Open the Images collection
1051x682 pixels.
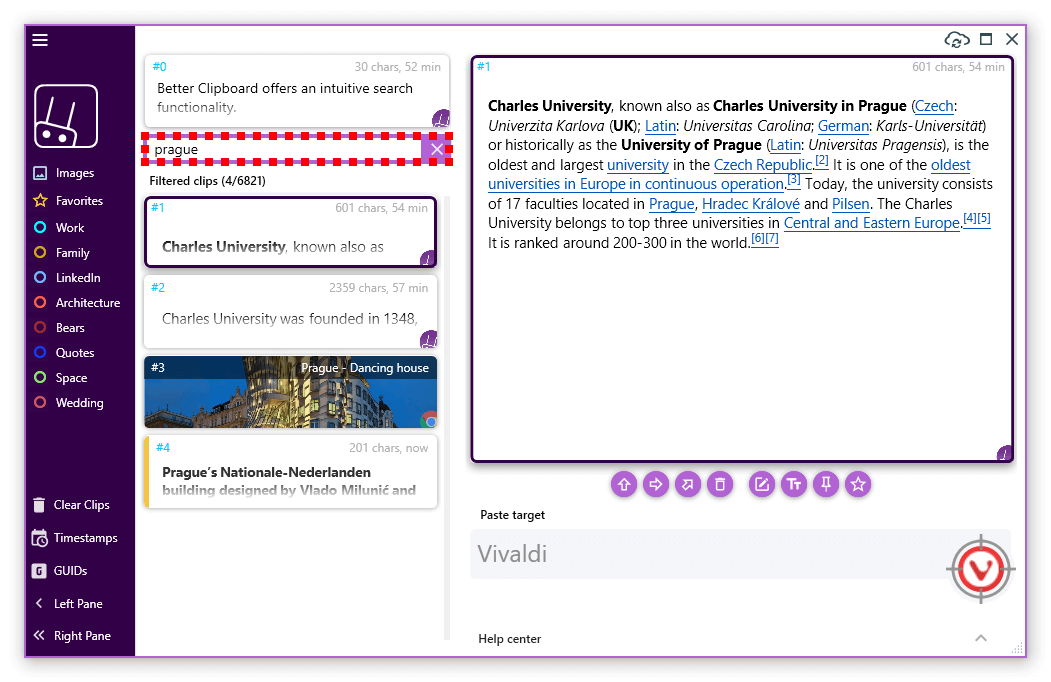click(64, 173)
